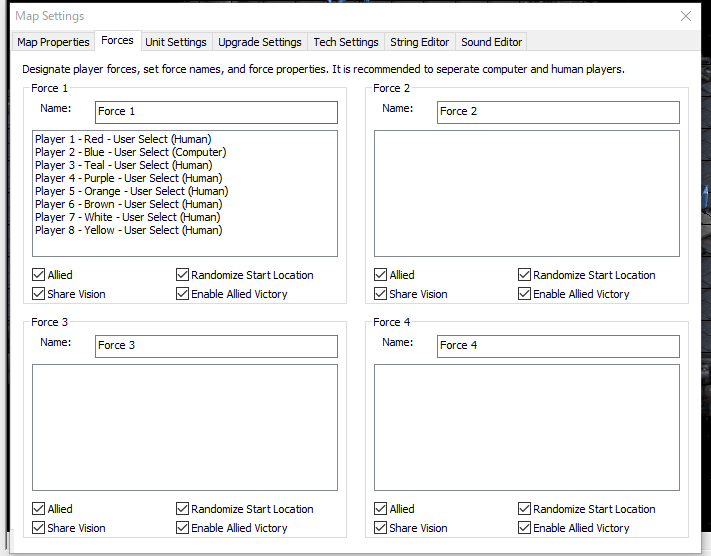Toggle Allied checkbox for Force 4

[380, 509]
